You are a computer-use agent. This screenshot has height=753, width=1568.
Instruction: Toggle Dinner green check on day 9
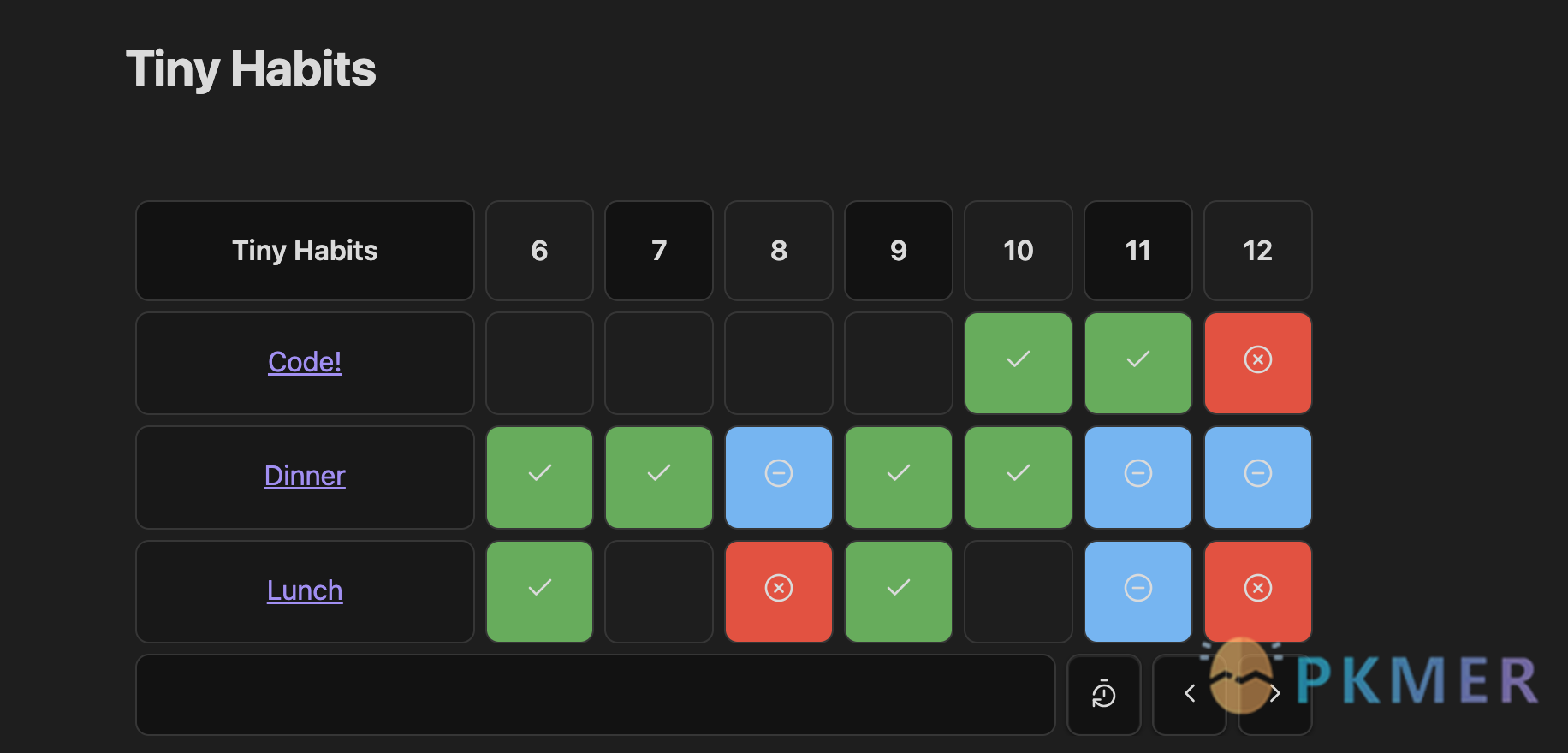(899, 477)
